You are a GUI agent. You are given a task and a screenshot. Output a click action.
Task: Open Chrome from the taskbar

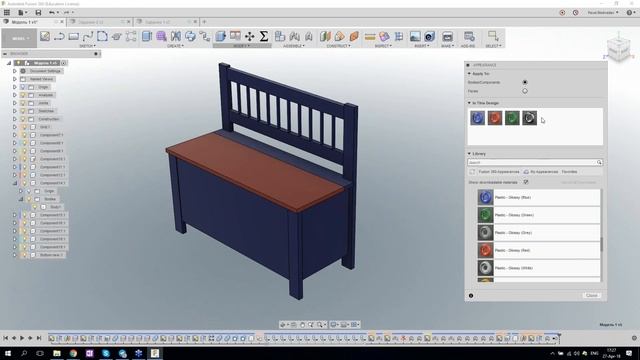click(73, 353)
